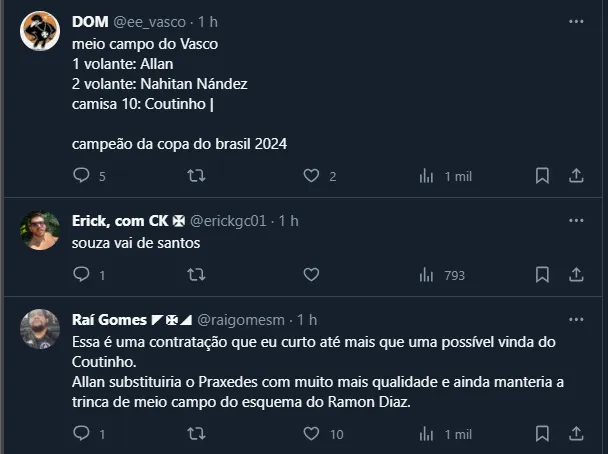Like DOM's tweet about Coutinho
Viewport: 608px width, 454px height.
click(x=311, y=176)
